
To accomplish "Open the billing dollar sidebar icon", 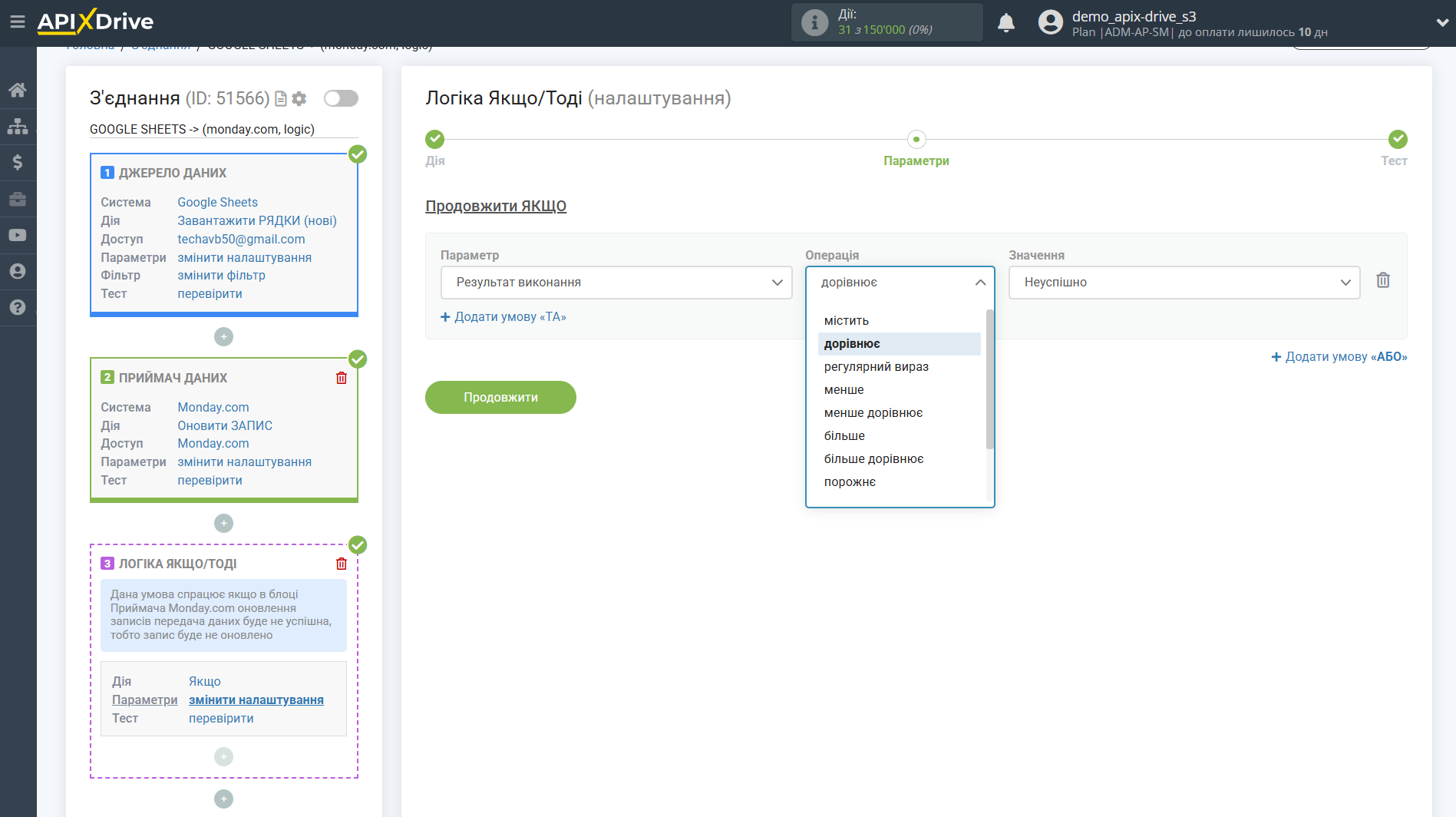I will [18, 162].
